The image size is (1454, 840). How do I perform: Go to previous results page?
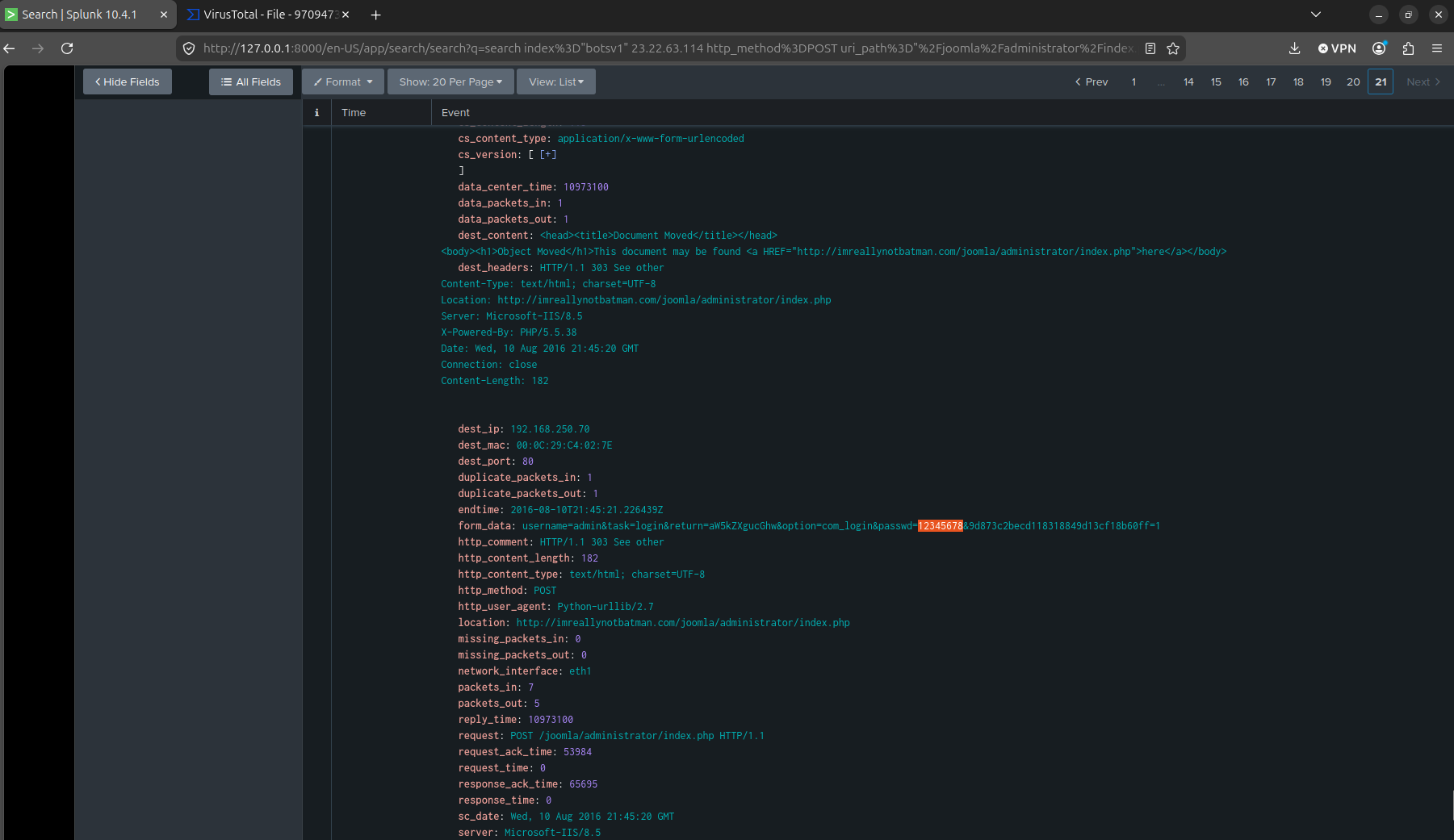[1092, 81]
